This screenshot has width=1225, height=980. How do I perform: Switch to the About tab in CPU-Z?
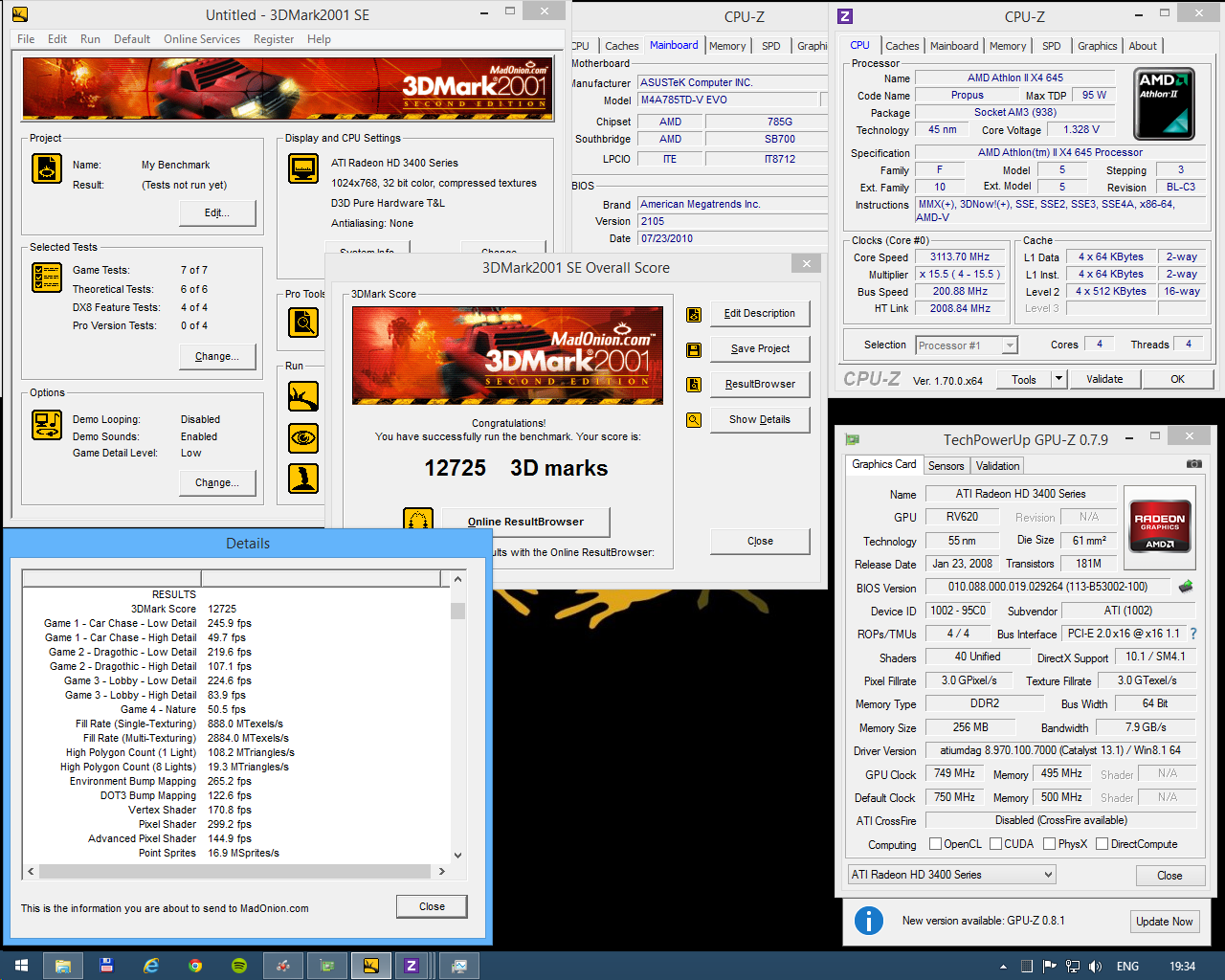point(1143,46)
